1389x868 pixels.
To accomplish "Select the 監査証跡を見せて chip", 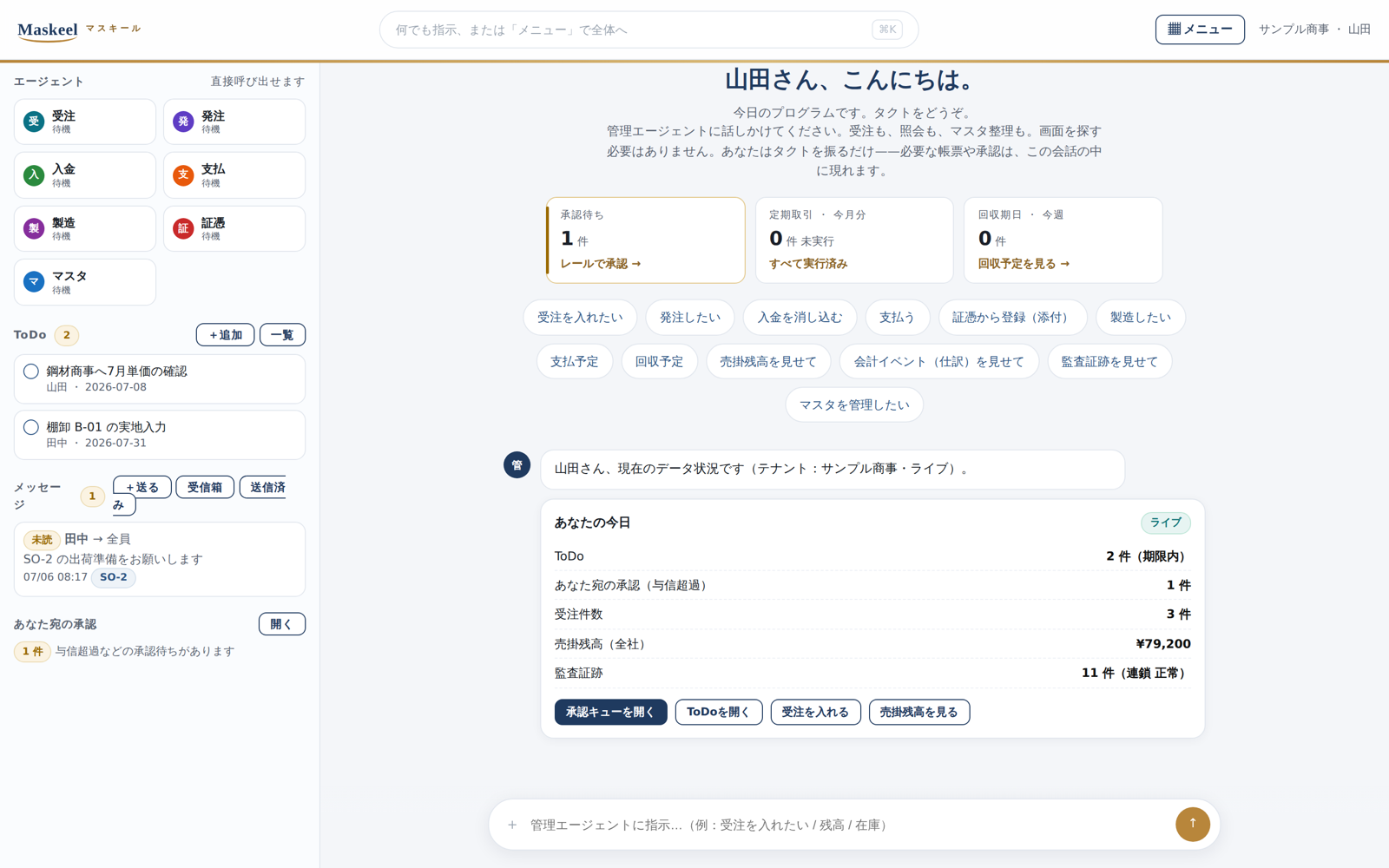I will (1109, 362).
